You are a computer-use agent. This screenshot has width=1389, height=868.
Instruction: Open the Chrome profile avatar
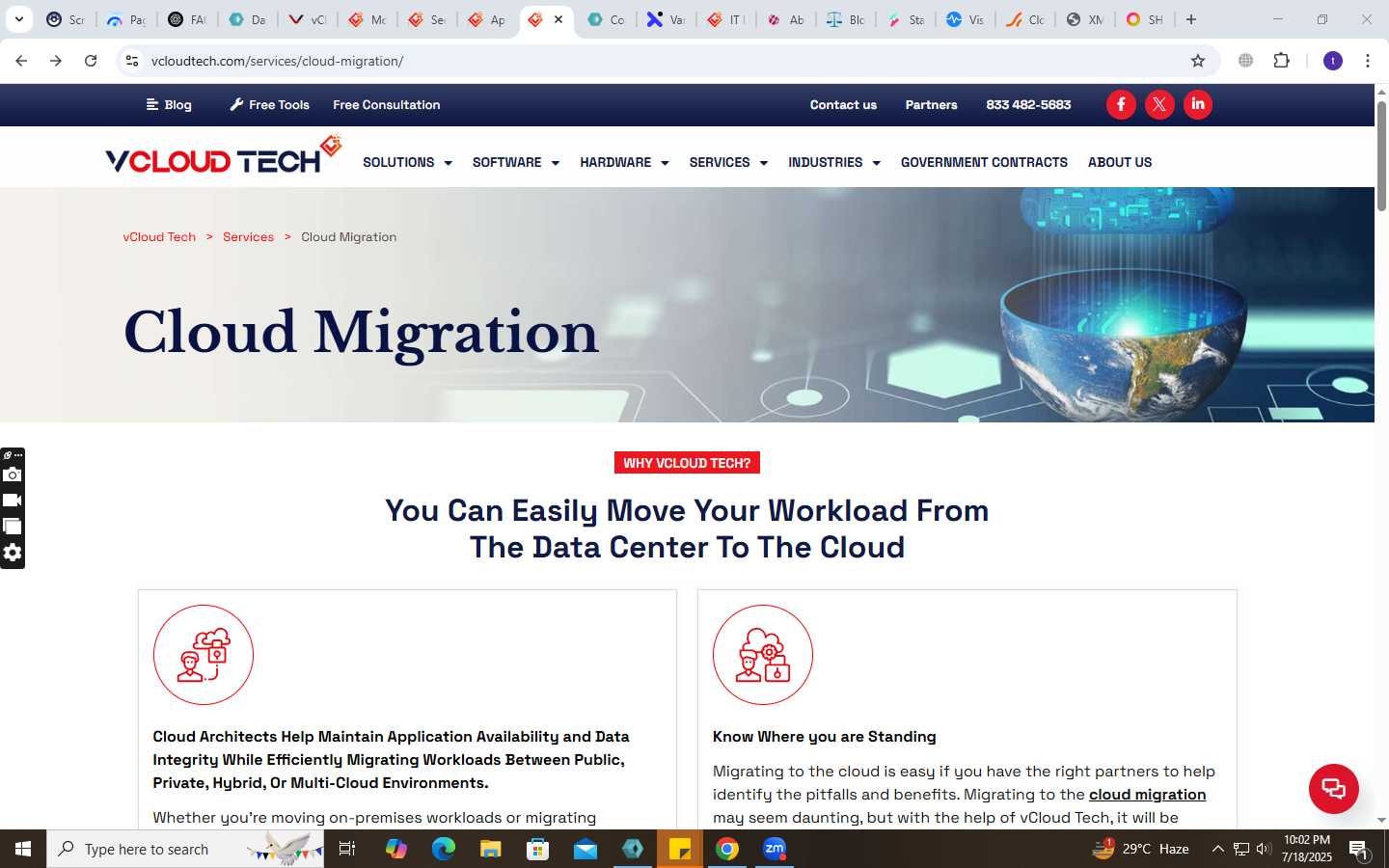tap(1333, 61)
